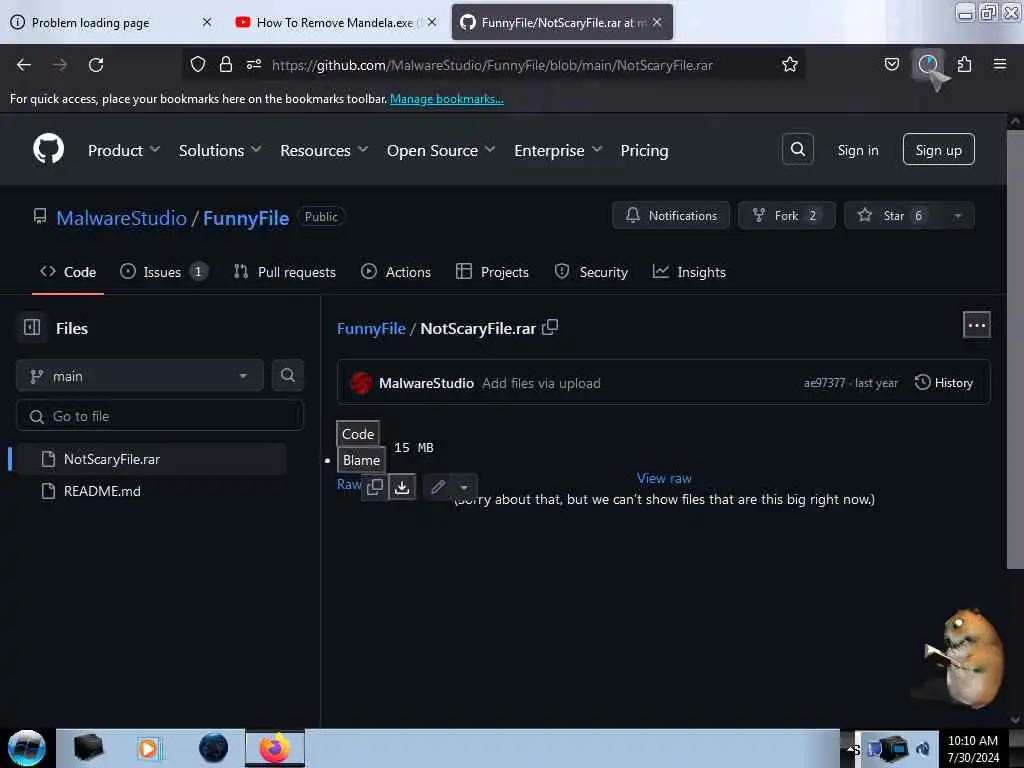
Task: Open the Manage bookmarks link
Action: coord(447,99)
